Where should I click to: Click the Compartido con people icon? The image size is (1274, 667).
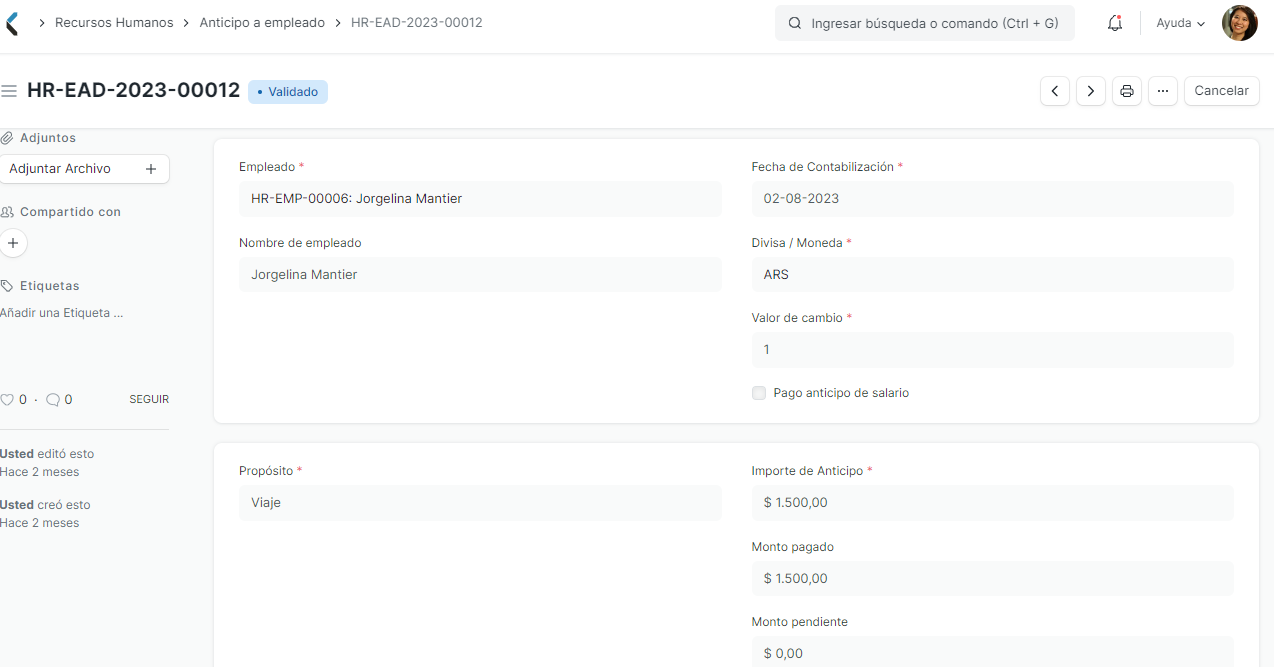pyautogui.click(x=7, y=212)
